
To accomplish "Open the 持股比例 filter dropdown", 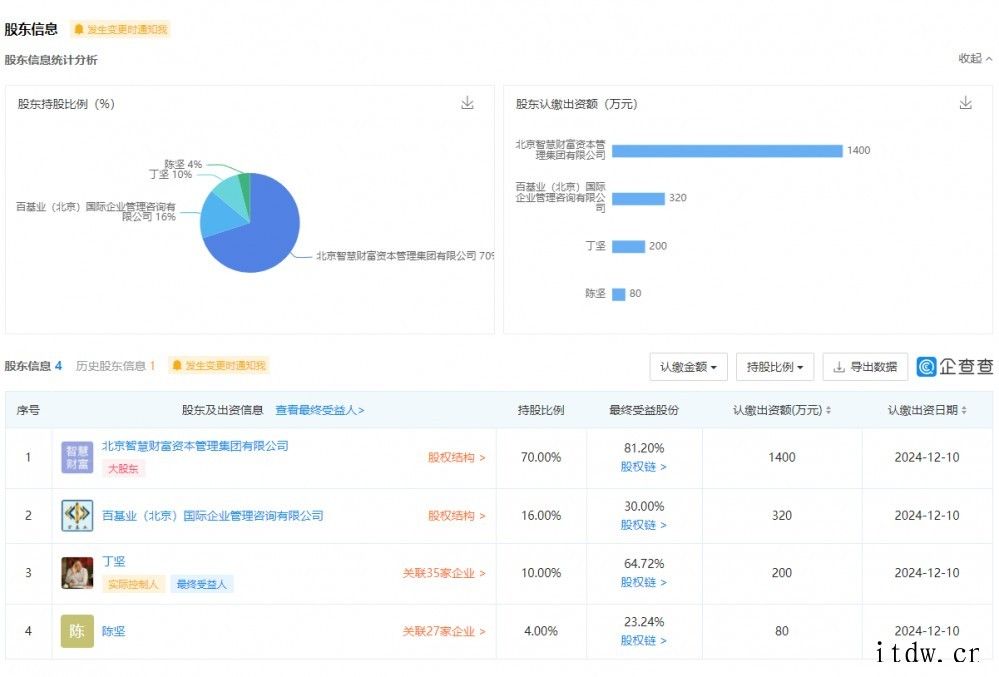I will pos(775,367).
